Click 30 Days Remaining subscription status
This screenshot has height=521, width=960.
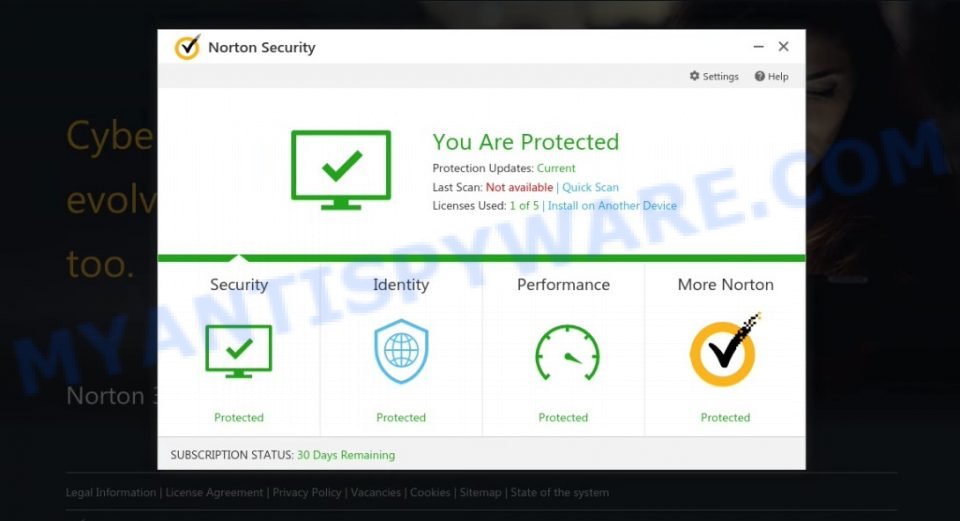coord(346,455)
